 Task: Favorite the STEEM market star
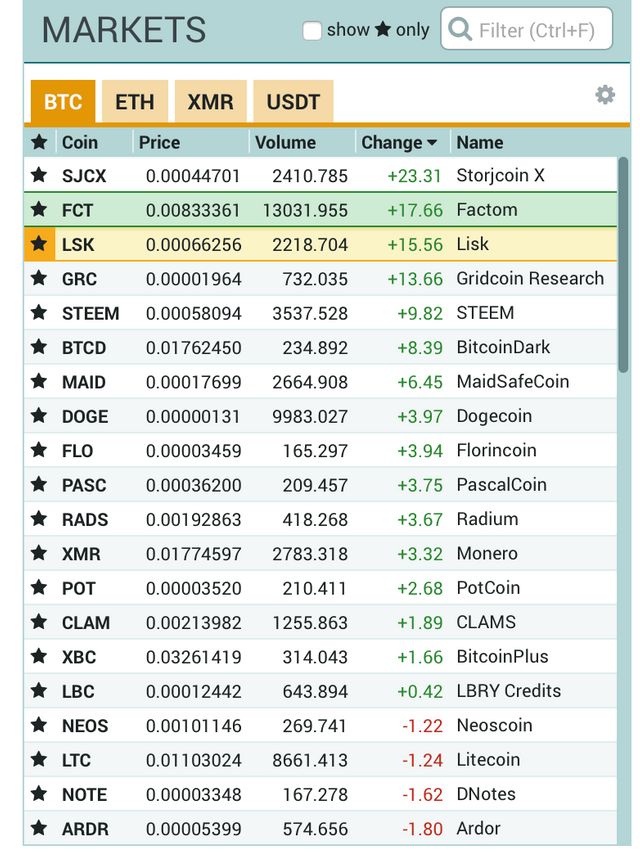click(39, 313)
